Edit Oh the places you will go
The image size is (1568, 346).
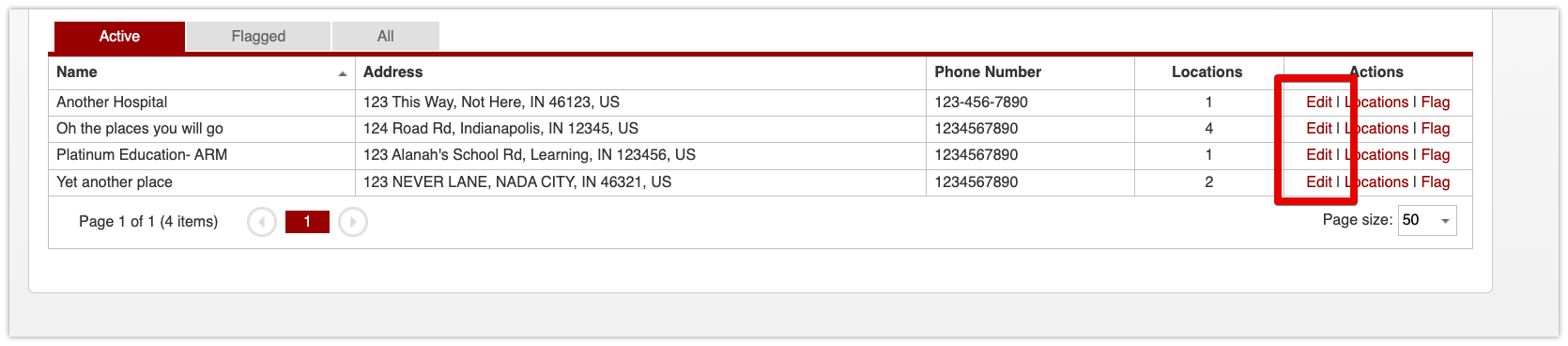(1318, 128)
